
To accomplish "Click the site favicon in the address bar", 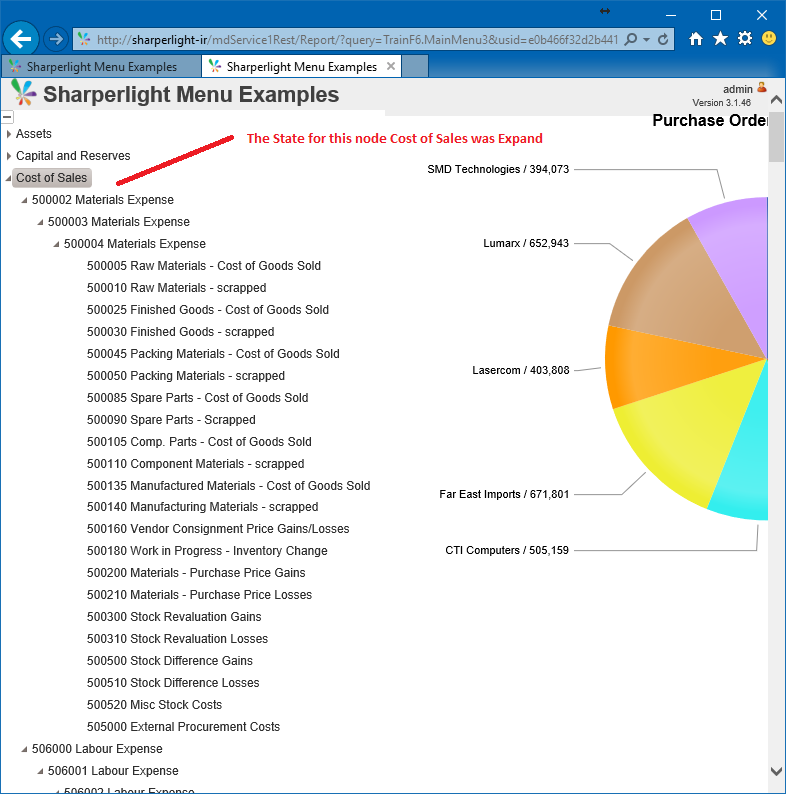I will tap(84, 39).
